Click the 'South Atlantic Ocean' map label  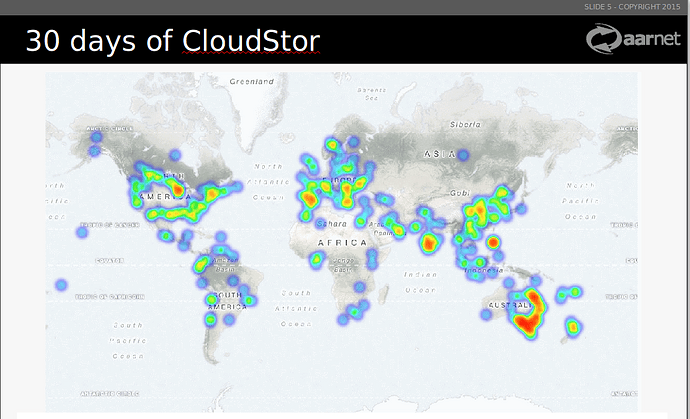point(296,308)
